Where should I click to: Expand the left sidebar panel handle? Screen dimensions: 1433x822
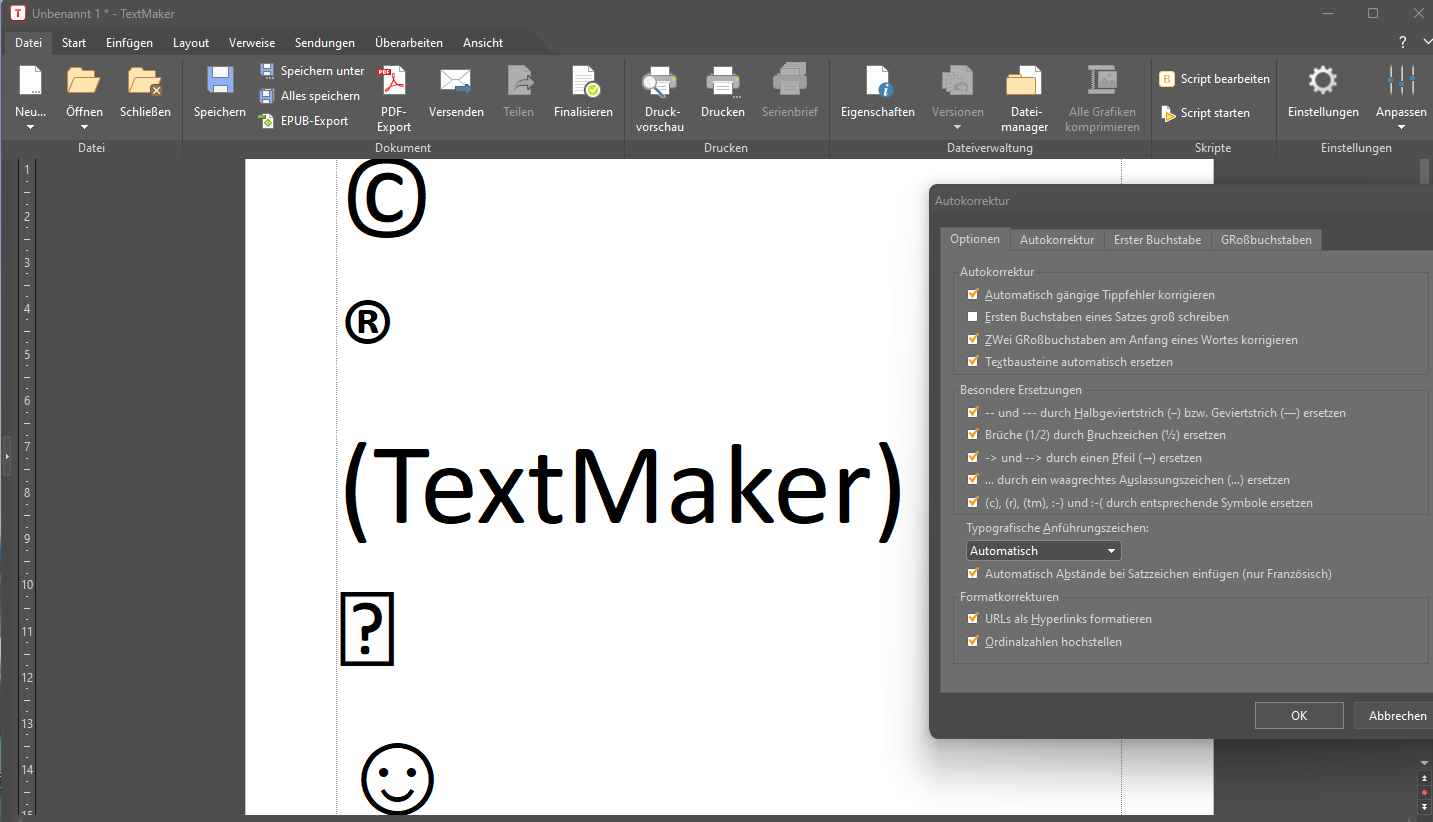tap(6, 456)
